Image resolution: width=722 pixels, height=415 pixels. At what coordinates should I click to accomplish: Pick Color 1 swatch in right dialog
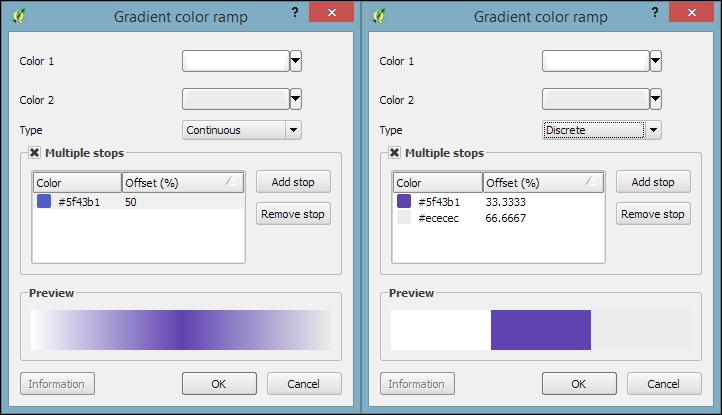pyautogui.click(x=596, y=61)
